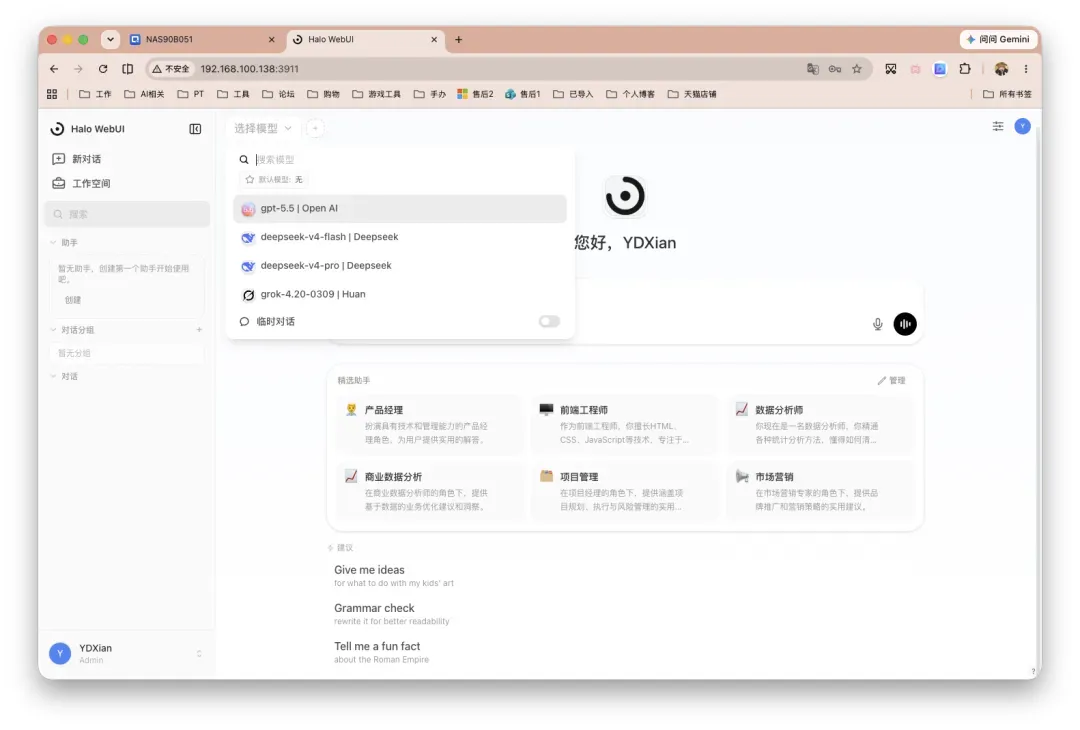The width and height of the screenshot is (1080, 730).
Task: Collapse the 对话分组 section
Action: point(72,330)
